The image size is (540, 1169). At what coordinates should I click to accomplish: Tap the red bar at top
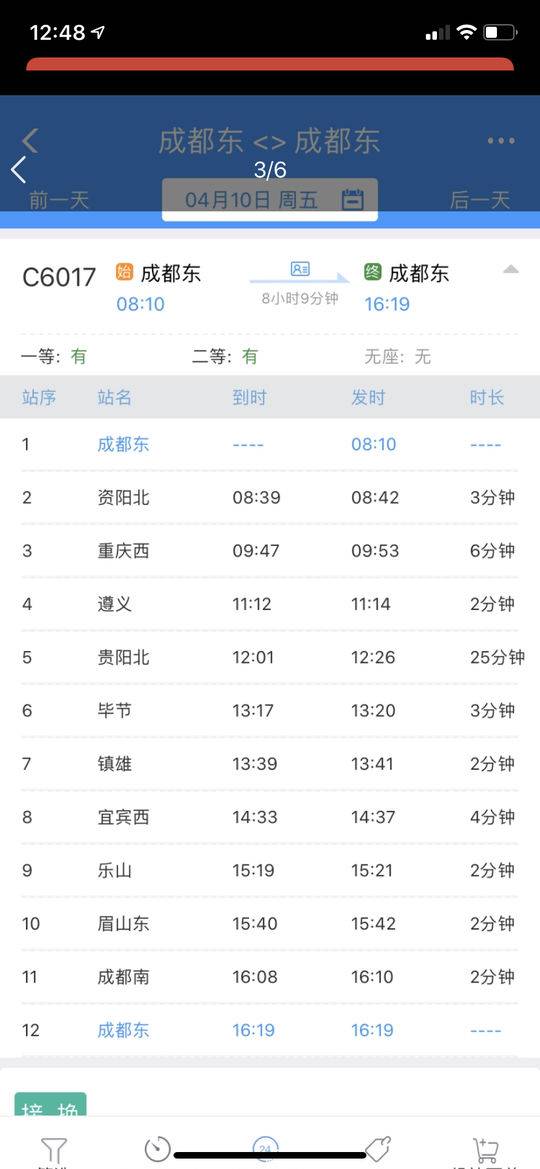[270, 64]
